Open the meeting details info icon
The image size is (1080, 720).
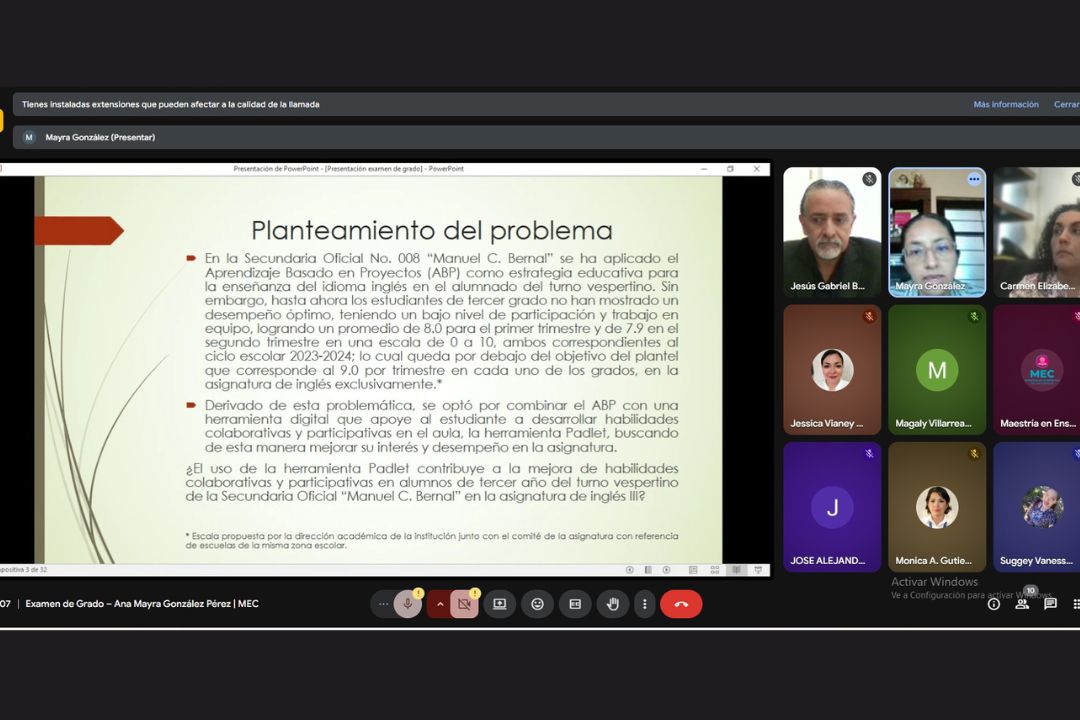(994, 604)
